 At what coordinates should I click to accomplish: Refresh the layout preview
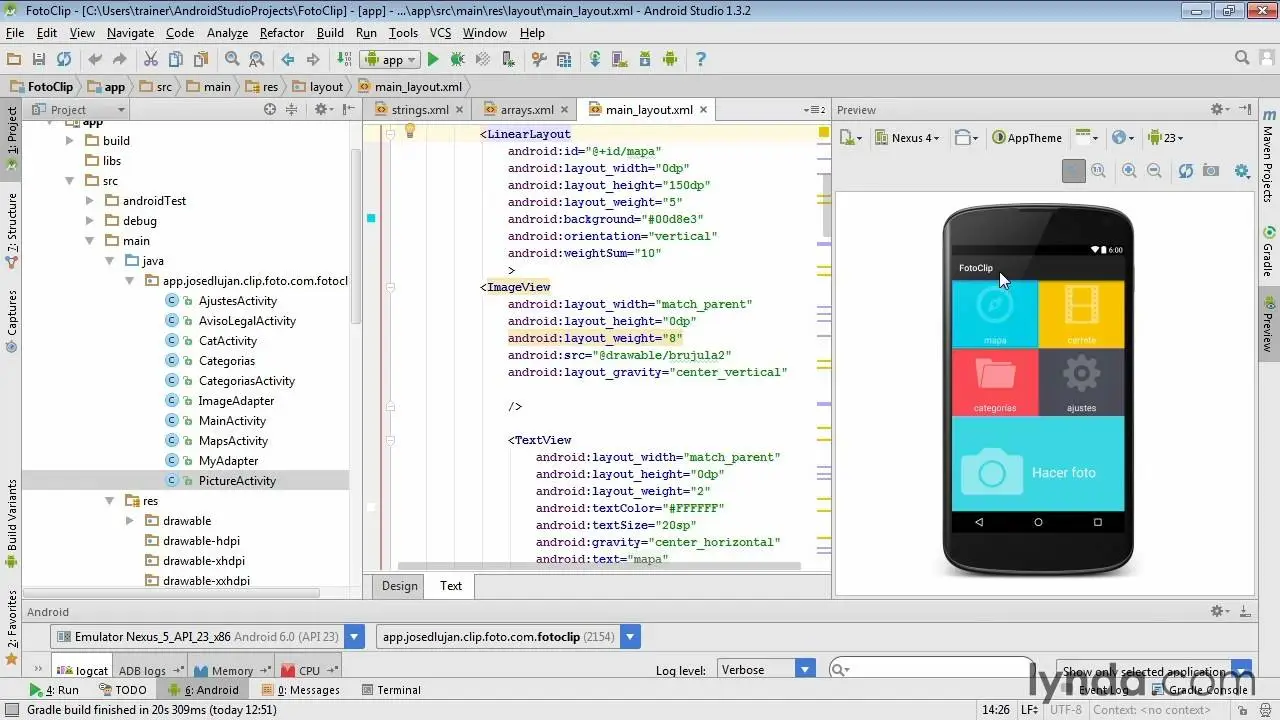point(1185,171)
